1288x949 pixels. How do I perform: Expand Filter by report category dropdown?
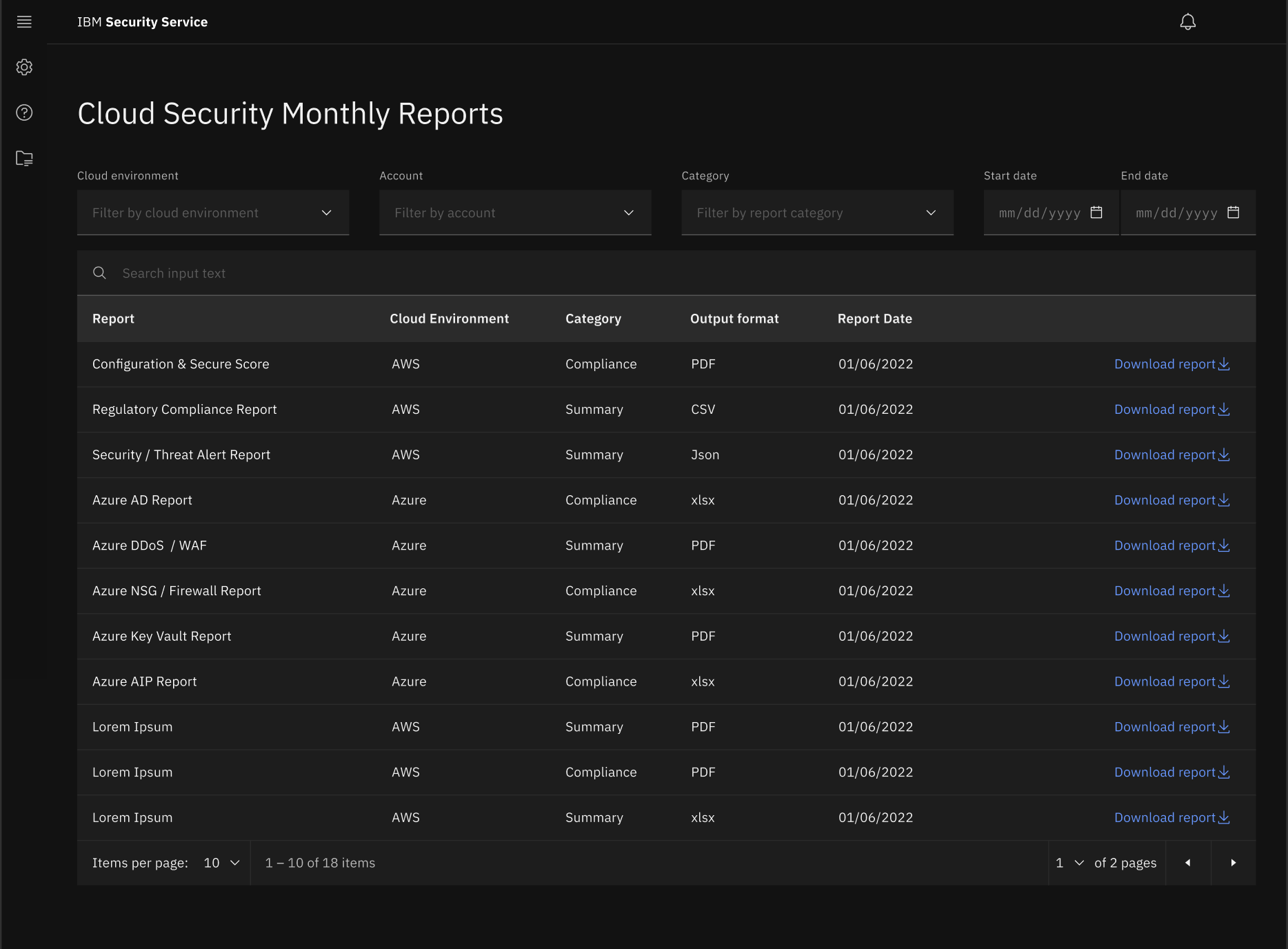(x=817, y=212)
